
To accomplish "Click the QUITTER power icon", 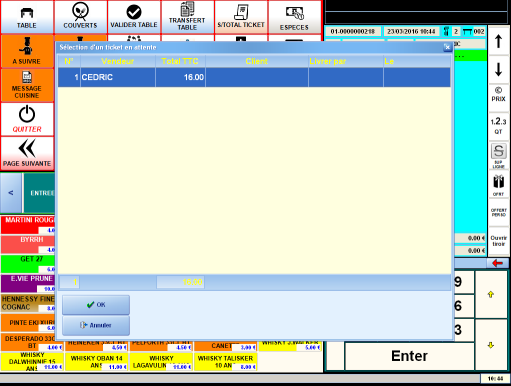I will point(27,119).
